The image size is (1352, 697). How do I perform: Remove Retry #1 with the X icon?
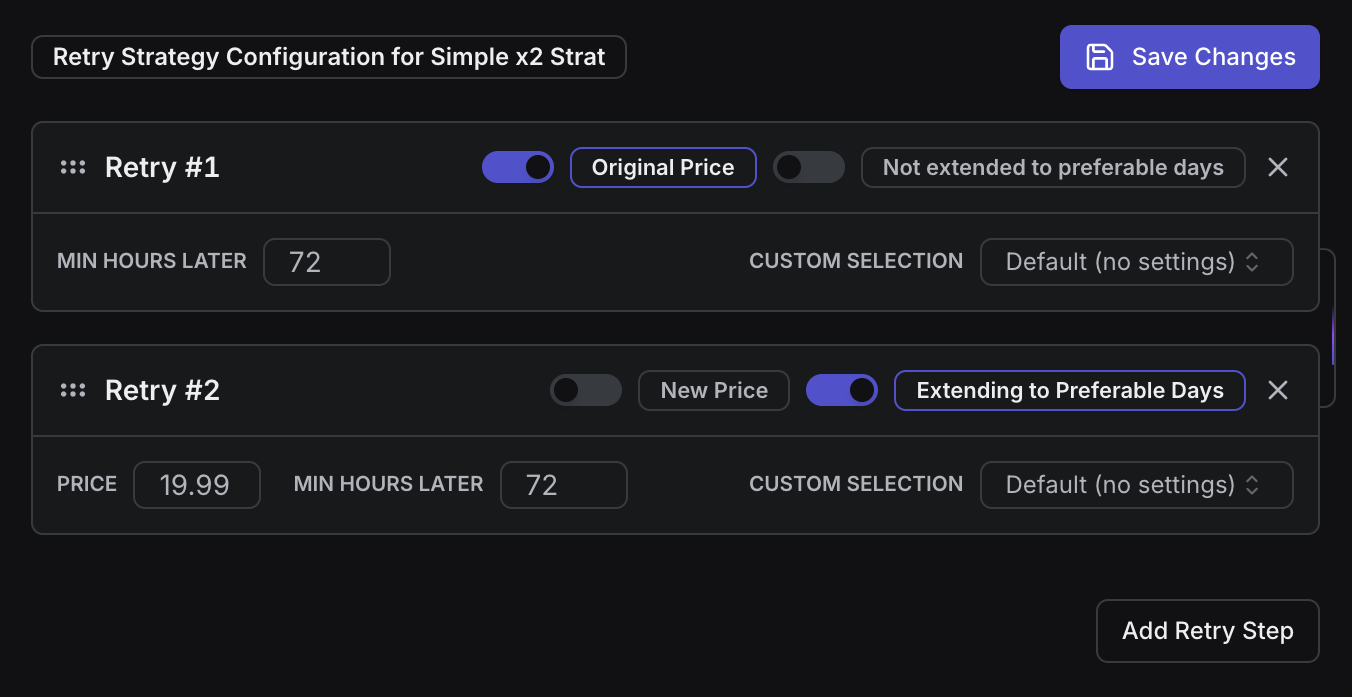click(x=1277, y=167)
